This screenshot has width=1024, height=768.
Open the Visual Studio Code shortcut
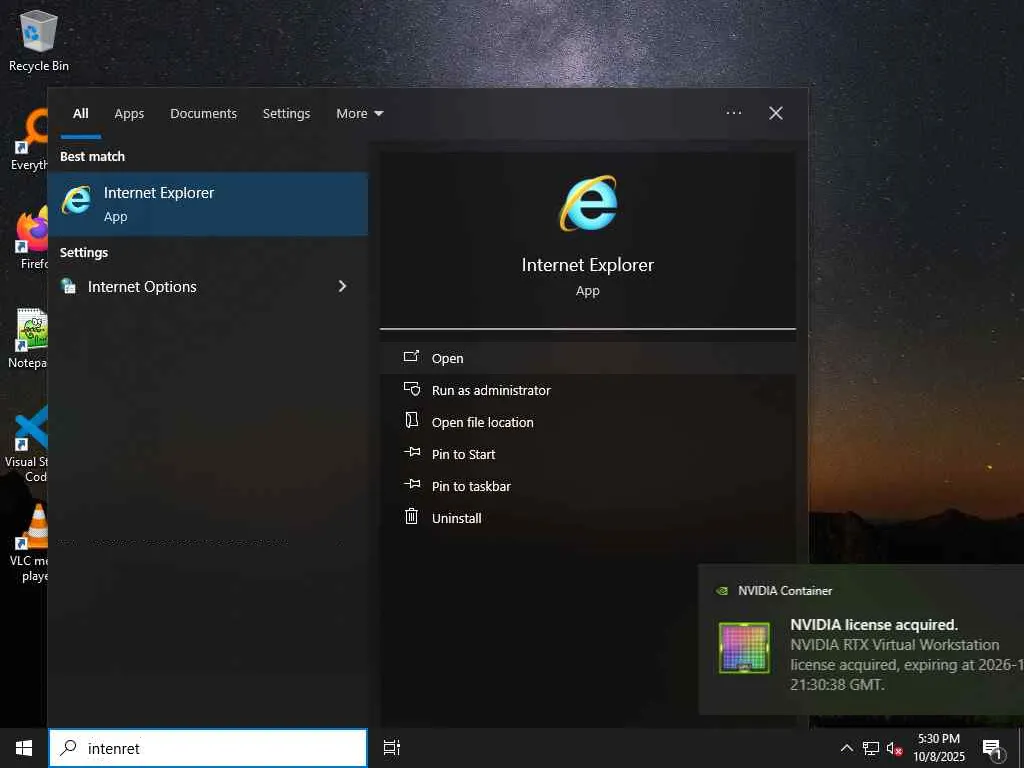click(27, 444)
